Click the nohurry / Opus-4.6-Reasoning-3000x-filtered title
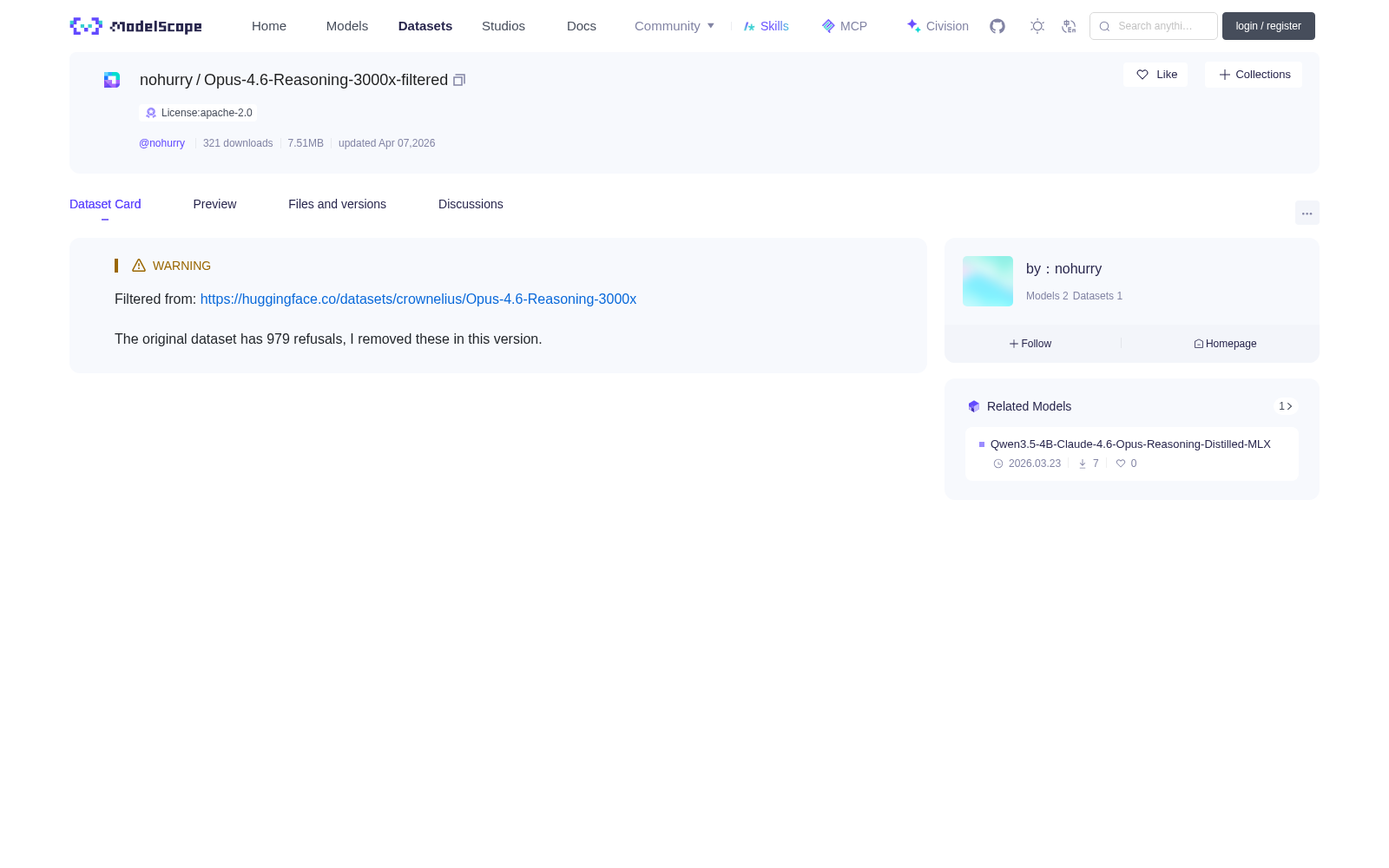 (293, 80)
